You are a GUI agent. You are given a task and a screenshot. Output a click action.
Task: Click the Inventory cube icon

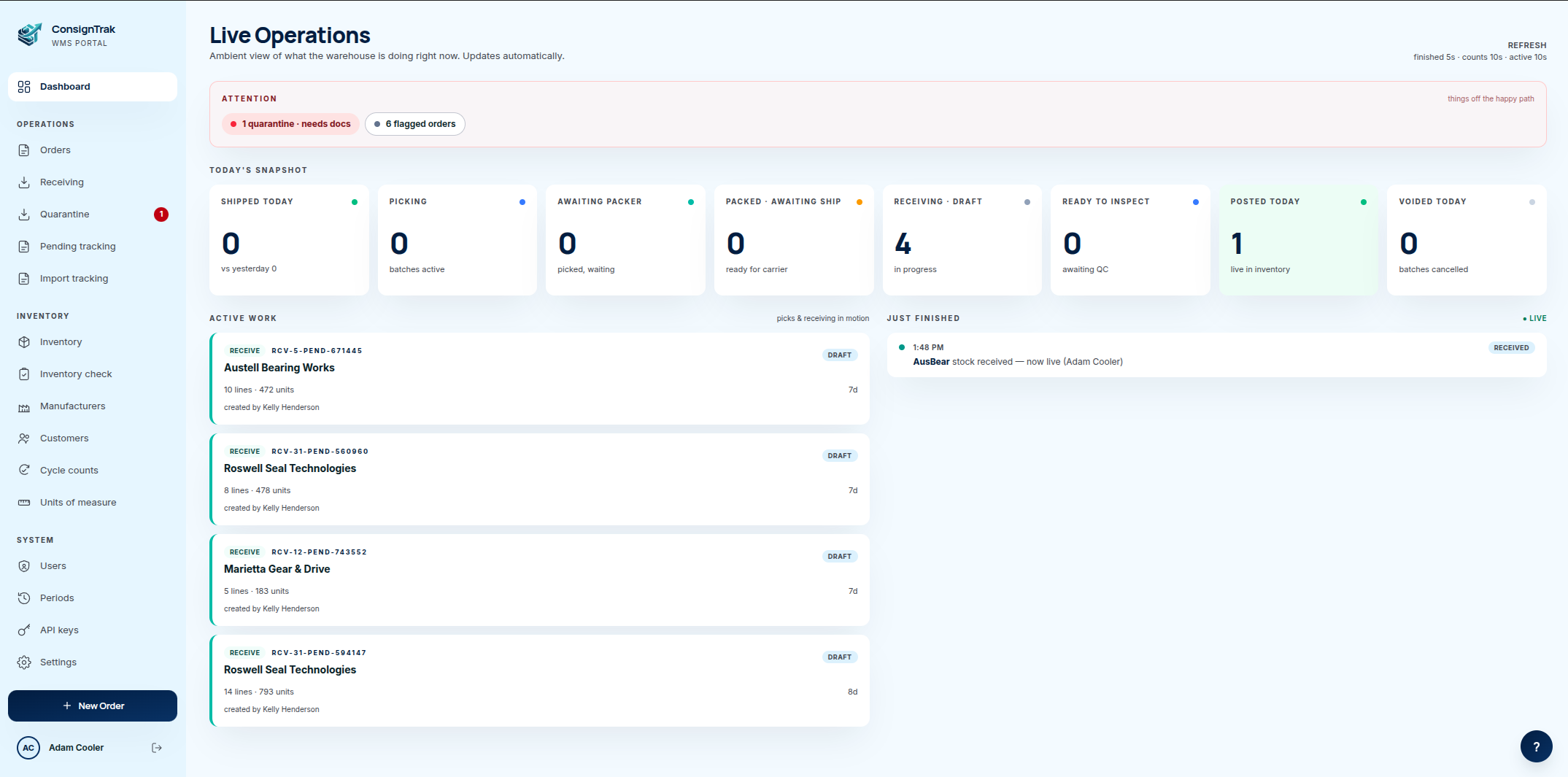(x=24, y=342)
